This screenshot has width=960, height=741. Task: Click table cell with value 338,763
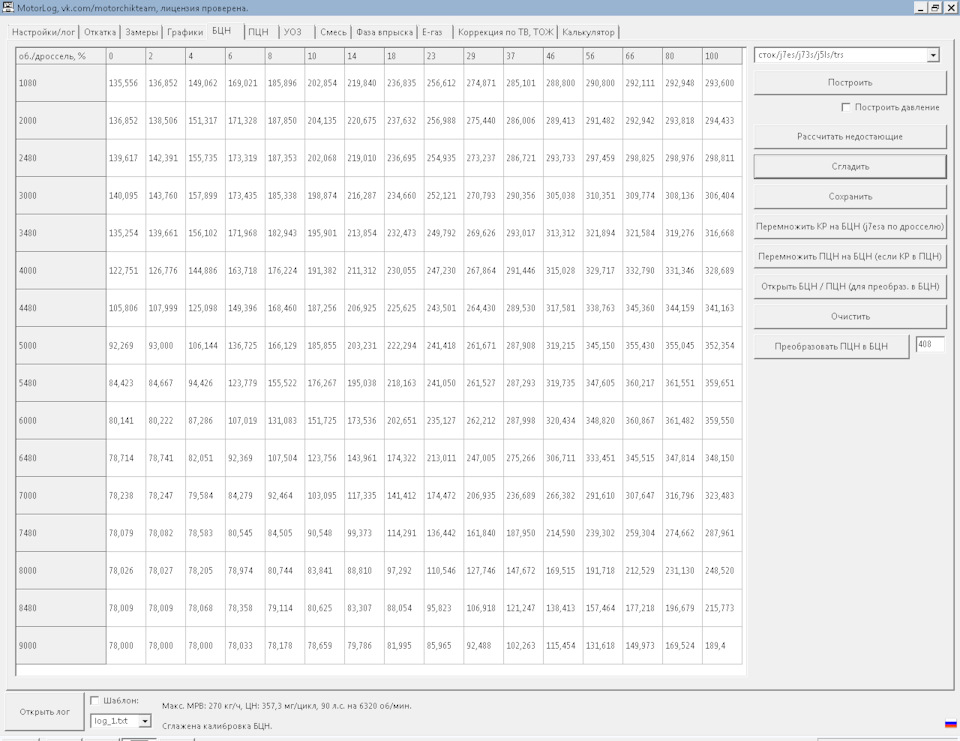coord(602,308)
